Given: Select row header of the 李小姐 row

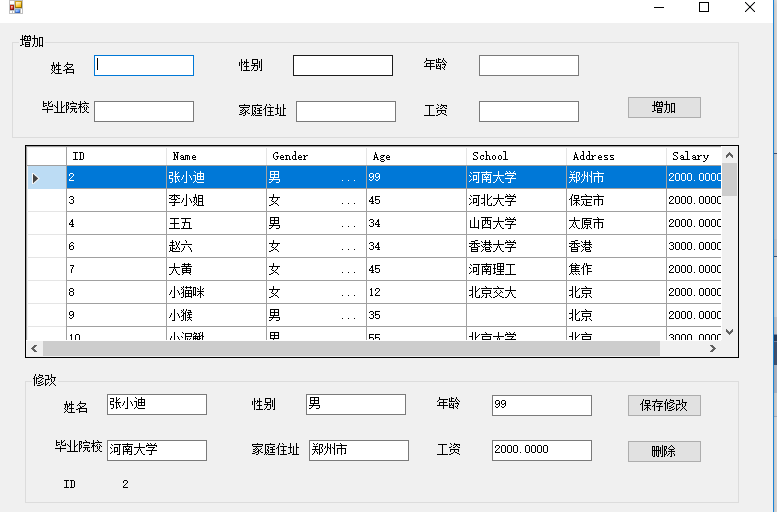Looking at the screenshot, I should 47,200.
